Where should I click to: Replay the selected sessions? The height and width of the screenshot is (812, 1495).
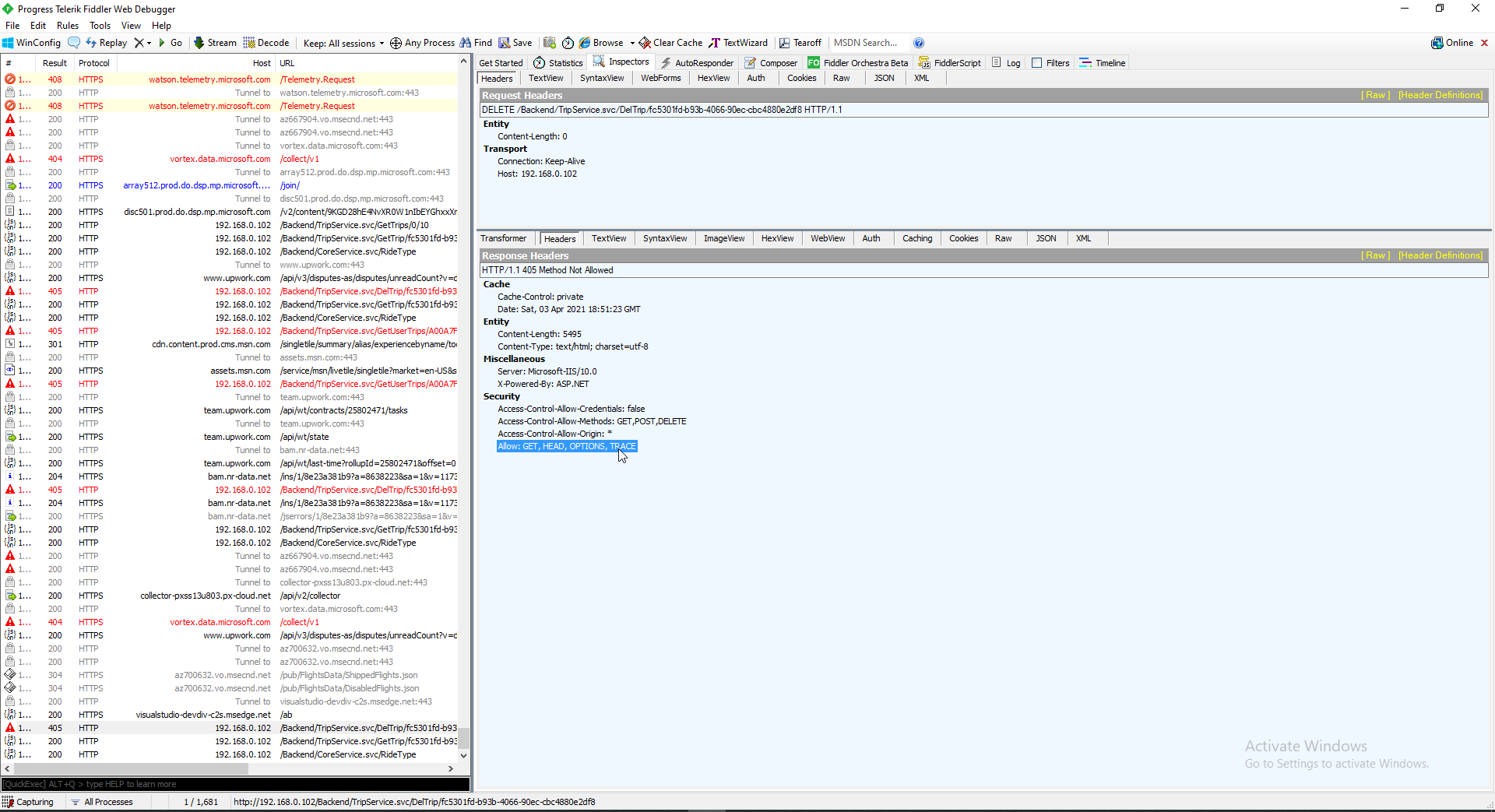(106, 43)
